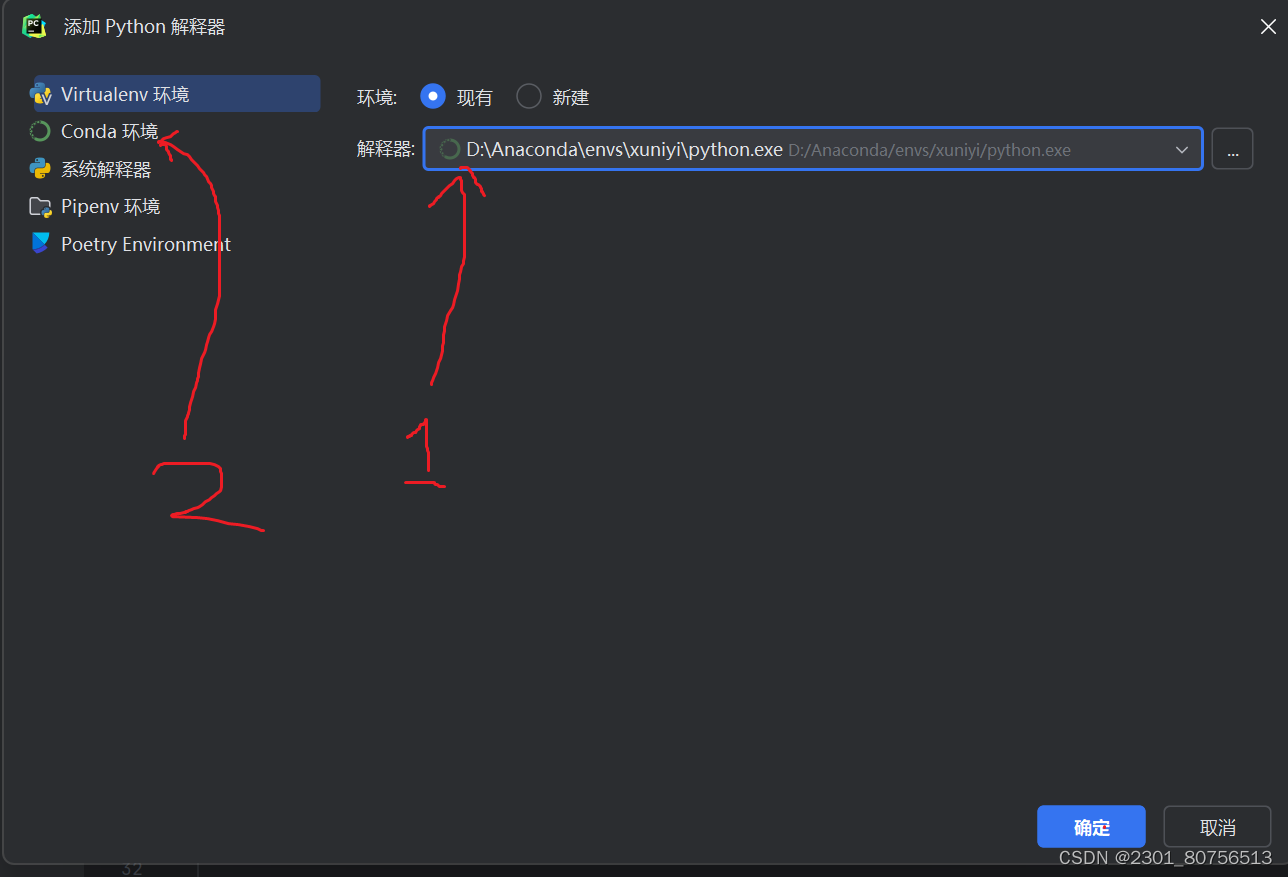Cancel the dialog with 取消

pyautogui.click(x=1217, y=827)
